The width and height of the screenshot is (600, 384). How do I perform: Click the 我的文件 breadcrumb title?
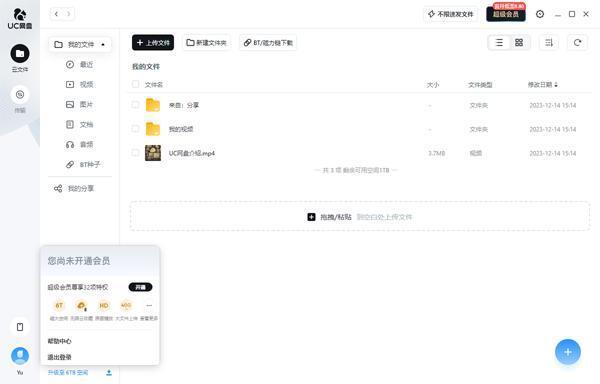(146, 67)
